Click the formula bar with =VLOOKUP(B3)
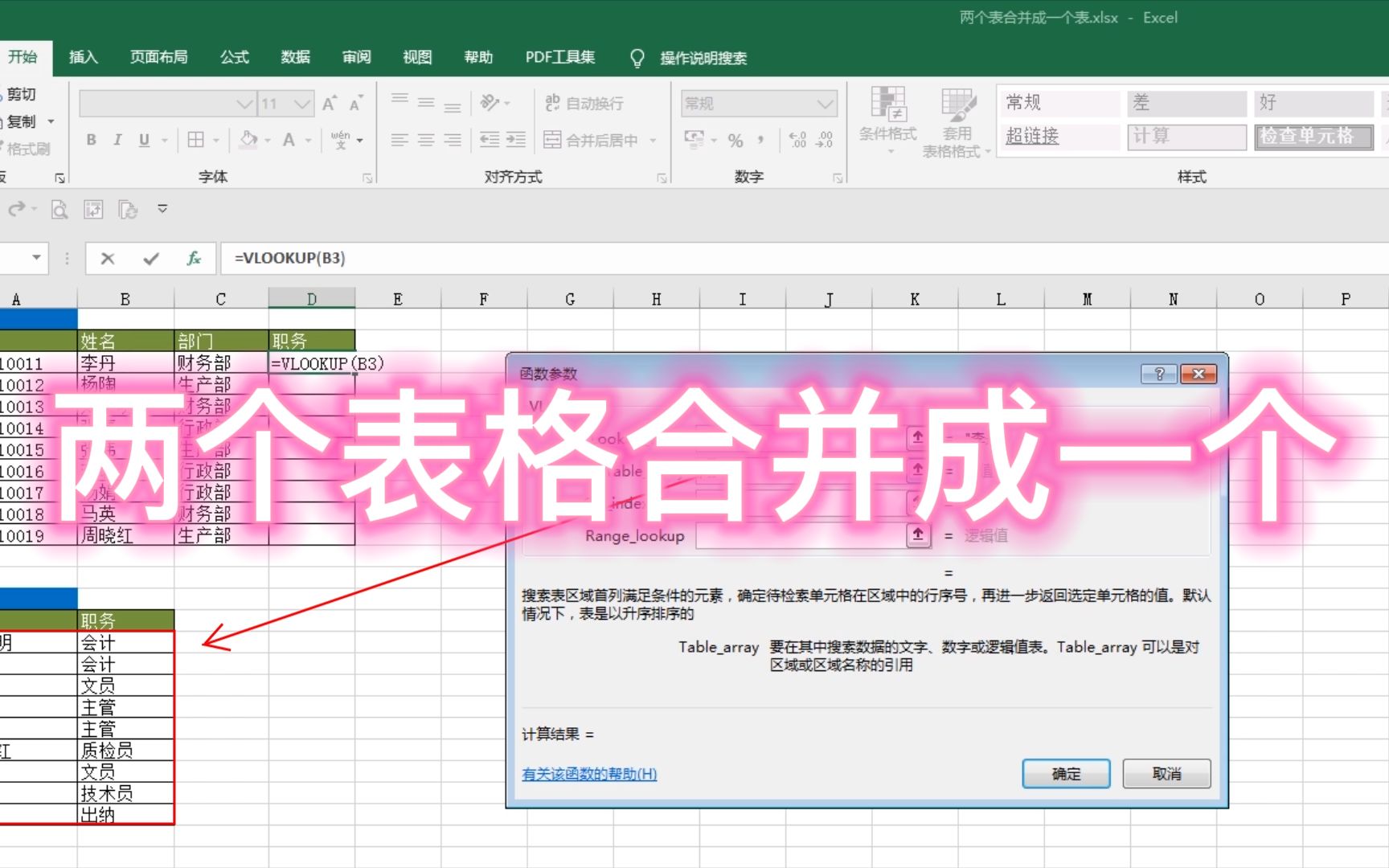This screenshot has height=868, width=1389. click(804, 259)
